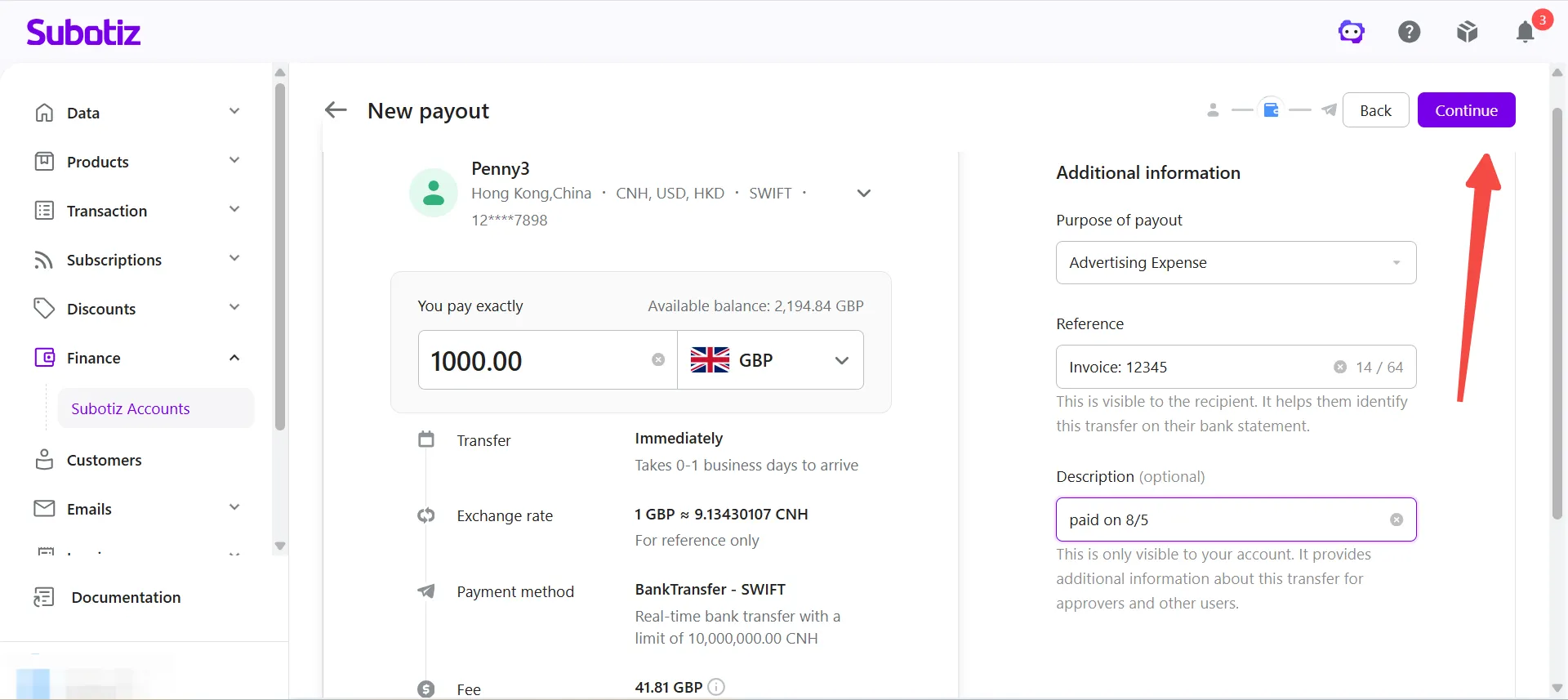Open the Documentation link
The height and width of the screenshot is (700, 1568).
click(126, 597)
